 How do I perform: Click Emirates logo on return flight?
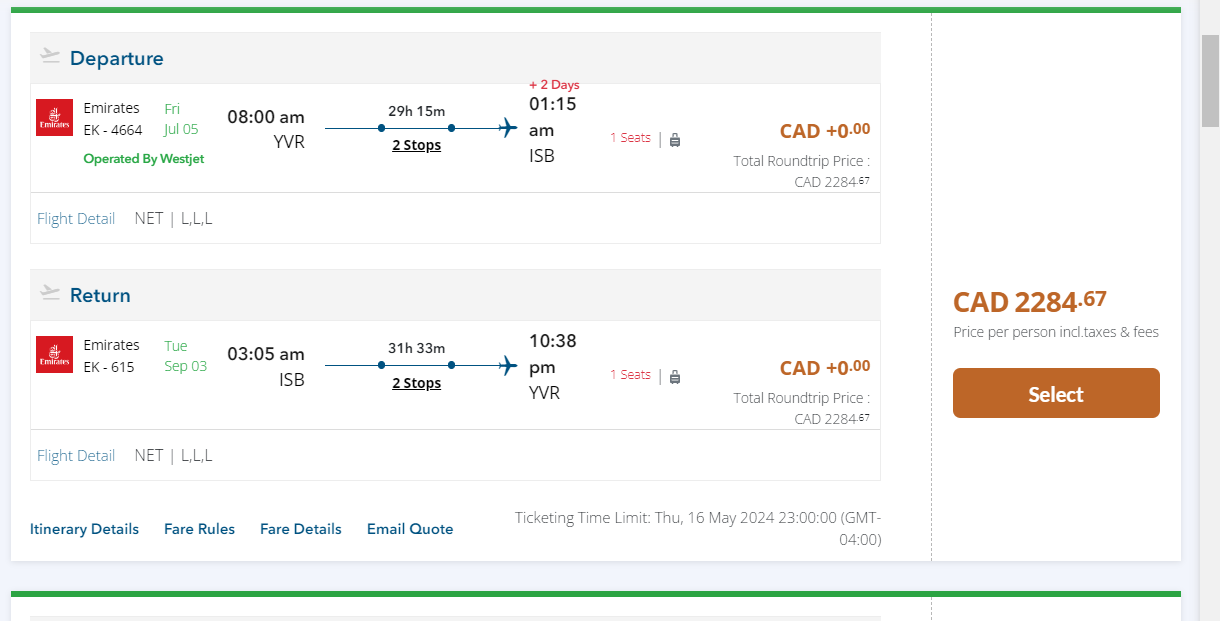[54, 355]
